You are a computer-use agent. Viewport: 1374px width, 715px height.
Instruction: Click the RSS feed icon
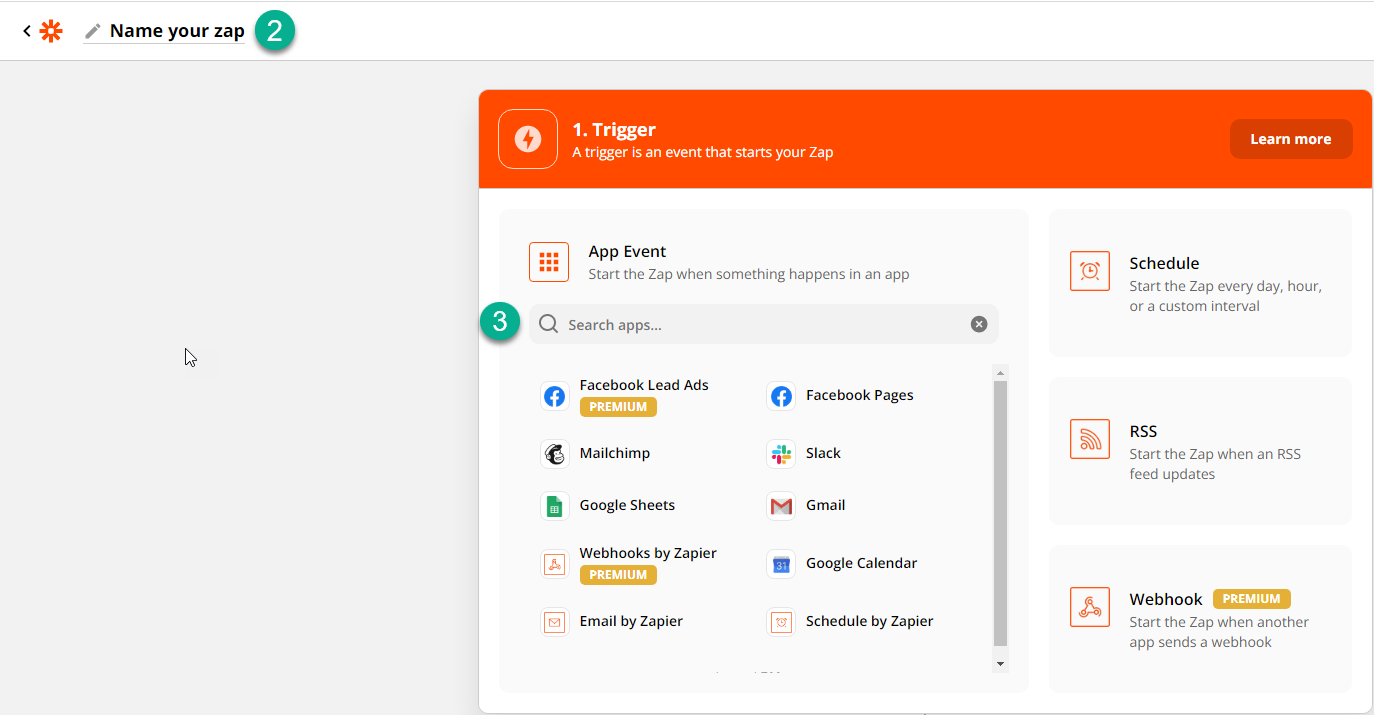[1090, 439]
